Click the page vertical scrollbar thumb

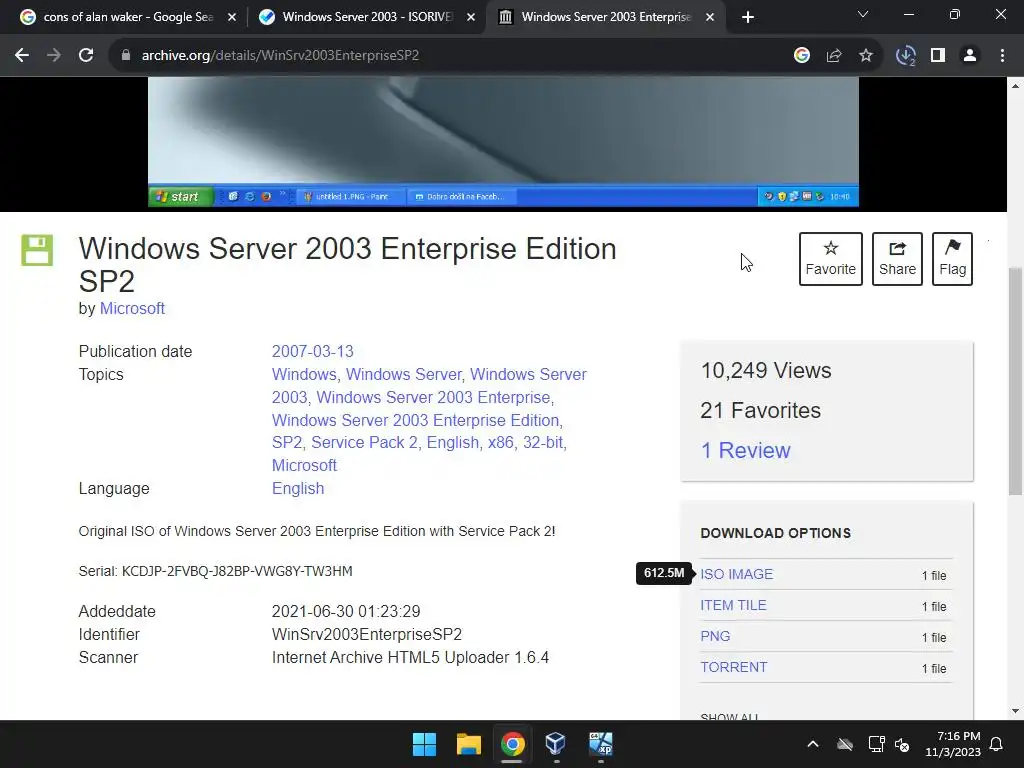[1016, 381]
